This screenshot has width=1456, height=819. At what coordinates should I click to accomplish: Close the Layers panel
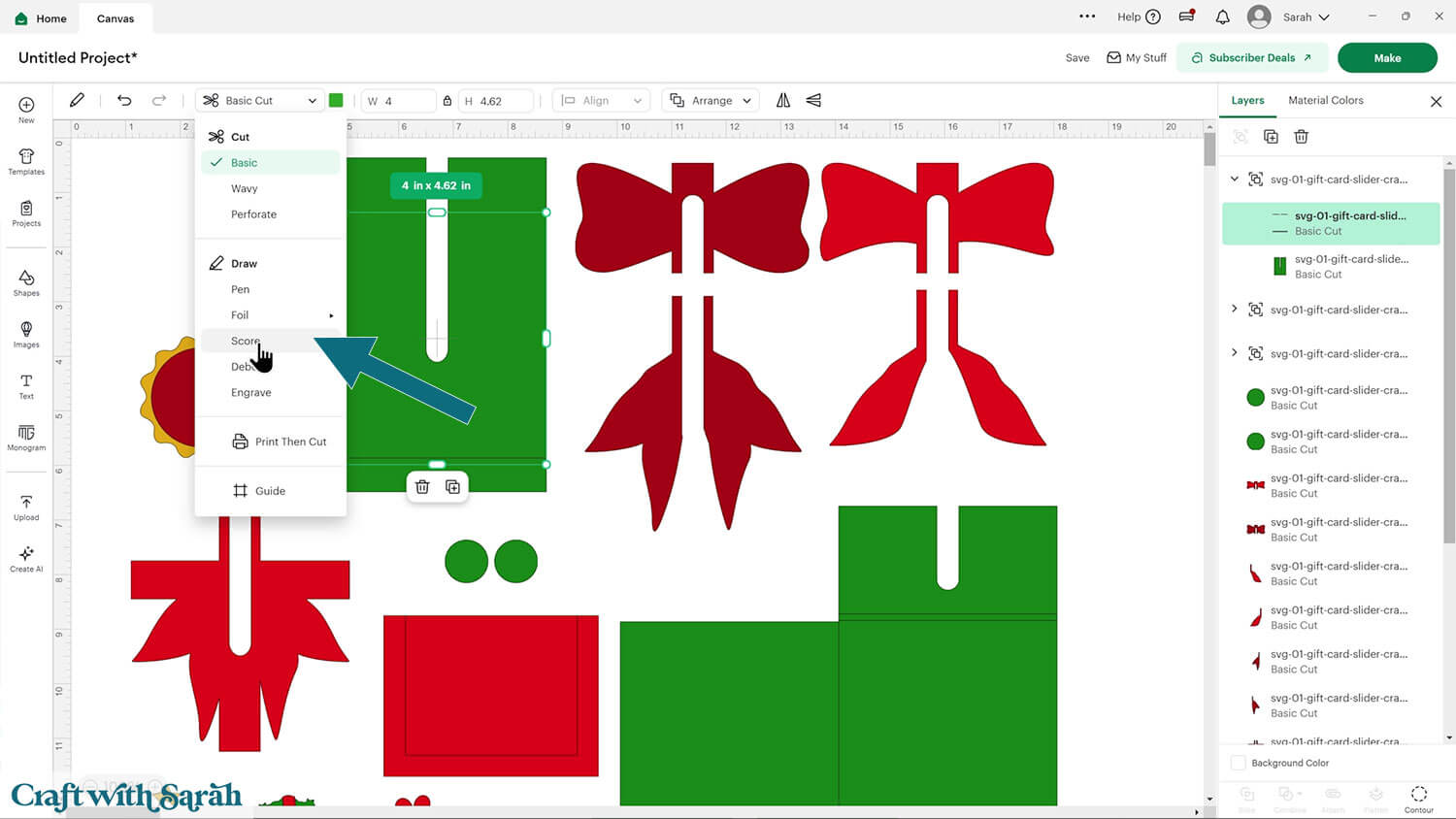click(1436, 101)
